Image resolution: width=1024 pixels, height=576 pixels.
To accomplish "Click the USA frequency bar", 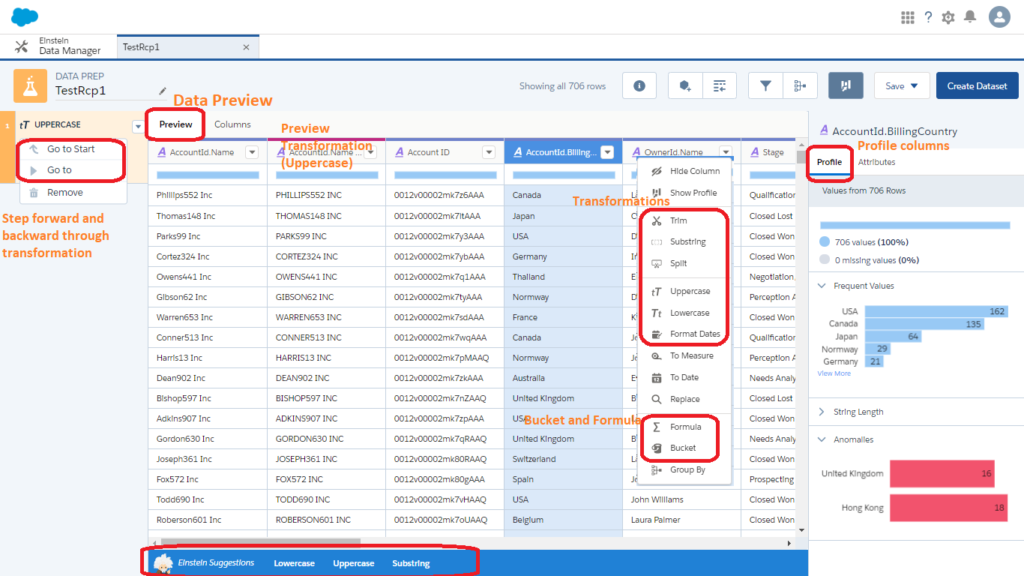I will pyautogui.click(x=936, y=312).
